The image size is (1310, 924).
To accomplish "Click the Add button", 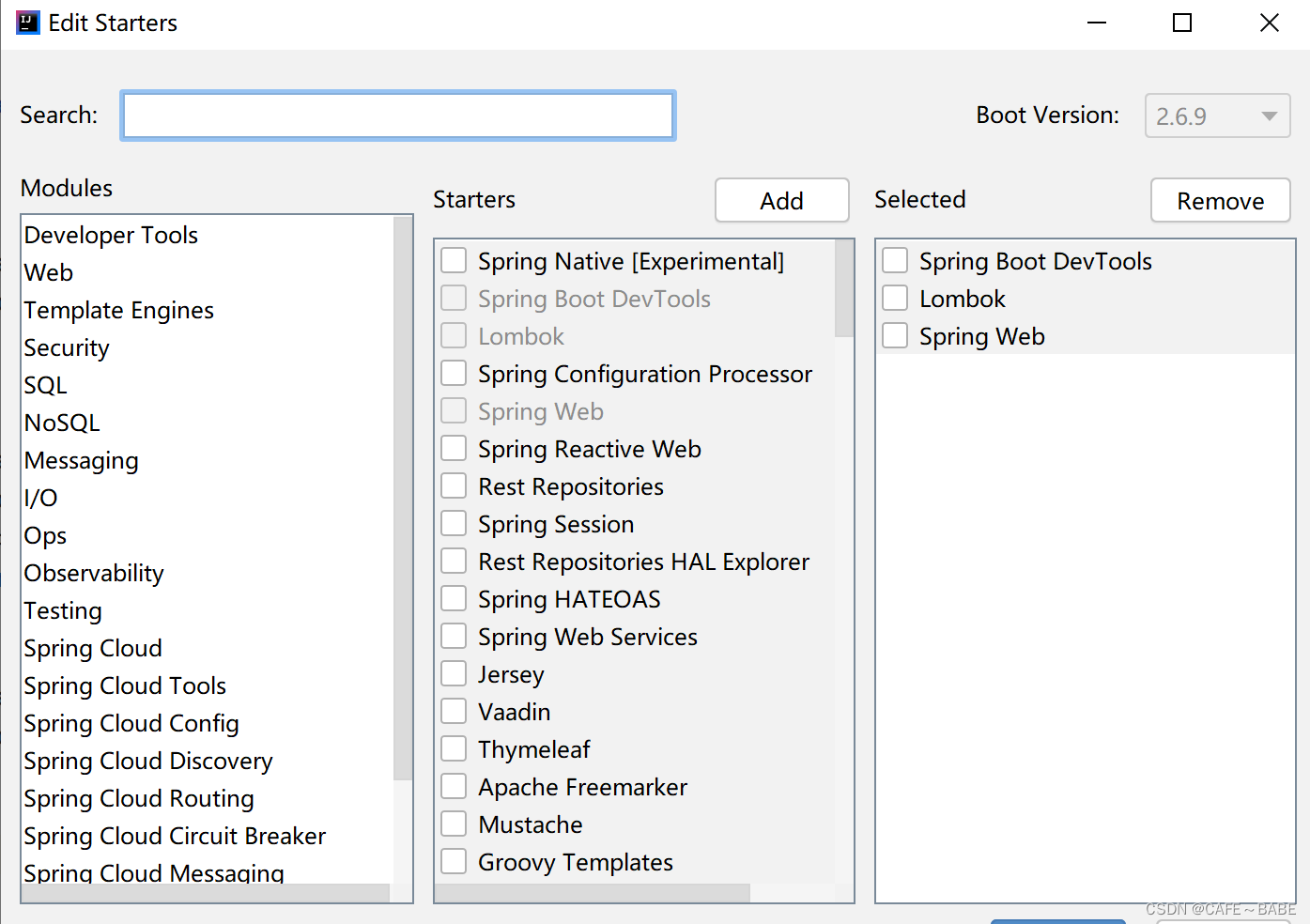I will [782, 200].
